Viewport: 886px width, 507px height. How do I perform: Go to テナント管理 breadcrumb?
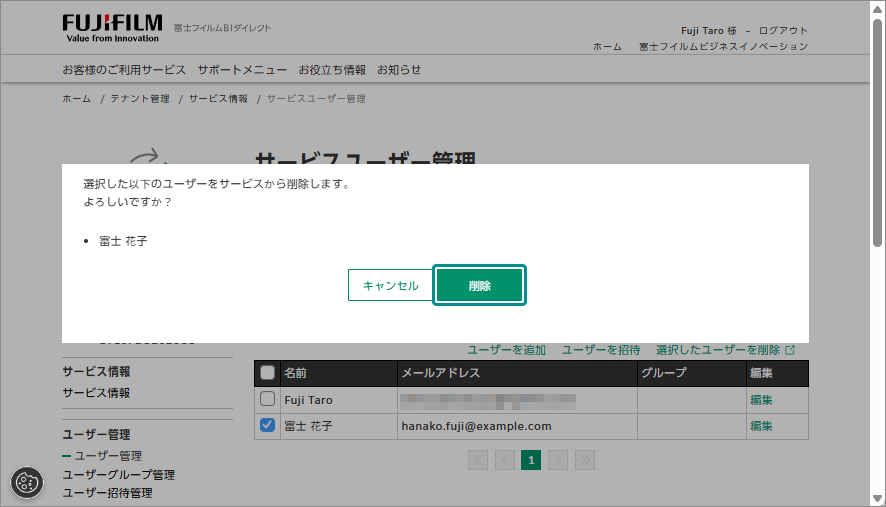pos(140,98)
